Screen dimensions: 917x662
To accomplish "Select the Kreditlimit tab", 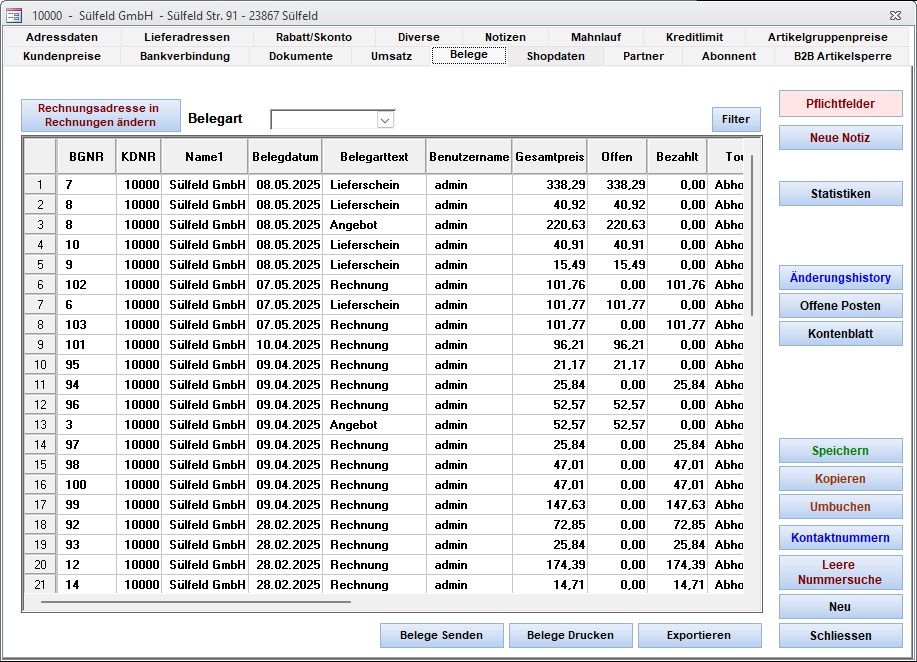I will (x=694, y=37).
